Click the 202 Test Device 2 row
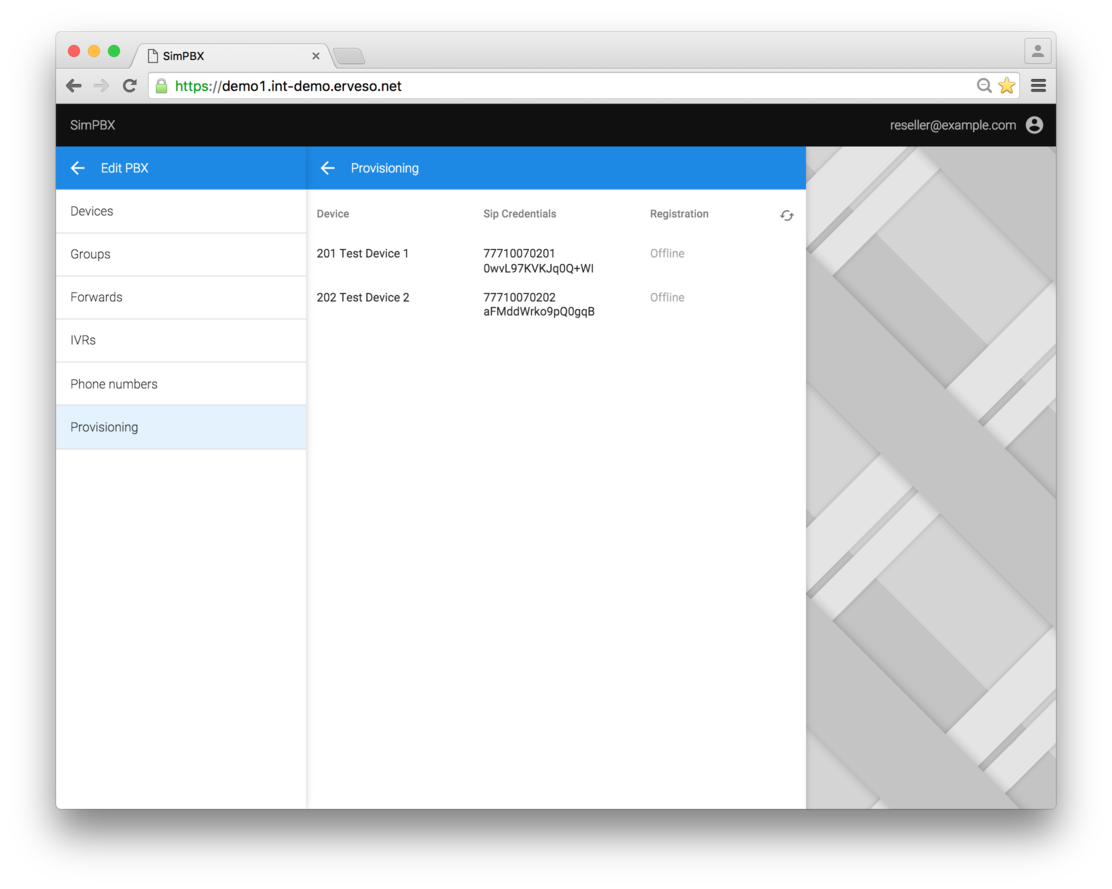 coord(556,304)
